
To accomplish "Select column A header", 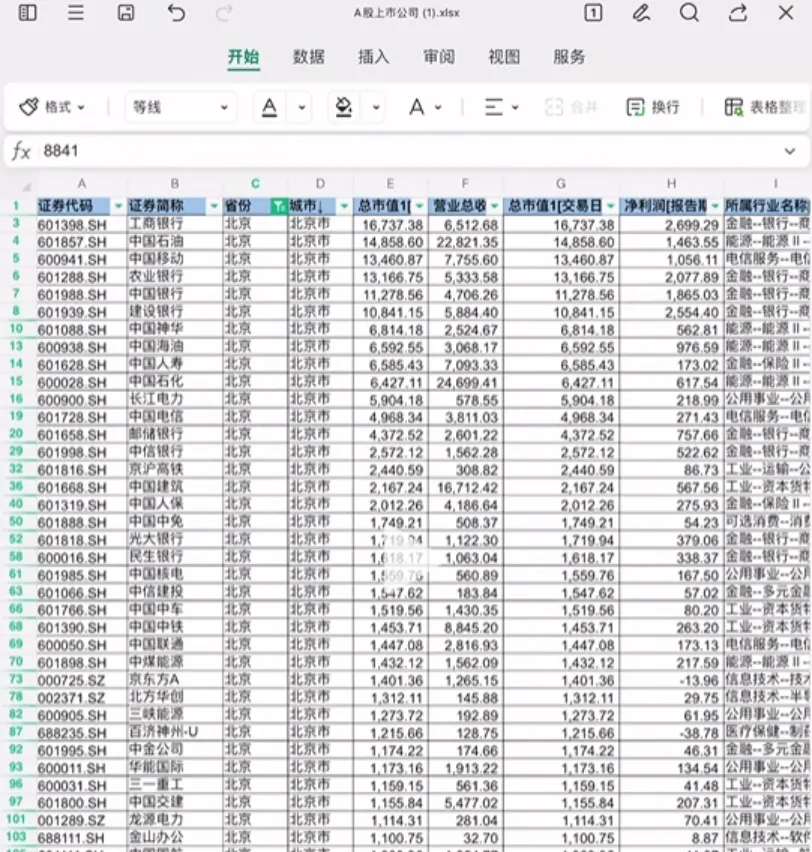I will point(82,184).
